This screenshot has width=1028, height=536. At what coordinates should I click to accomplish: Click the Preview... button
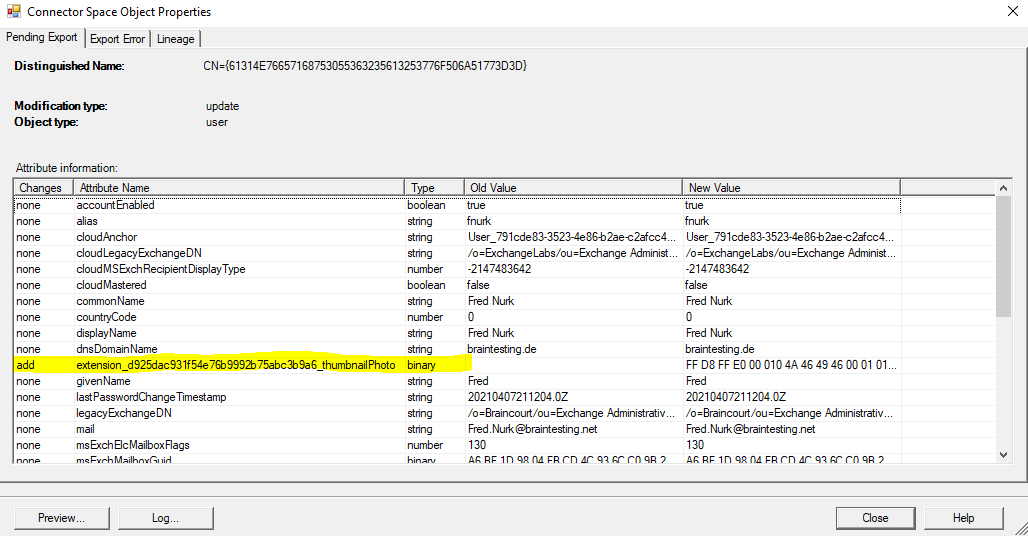[x=61, y=518]
